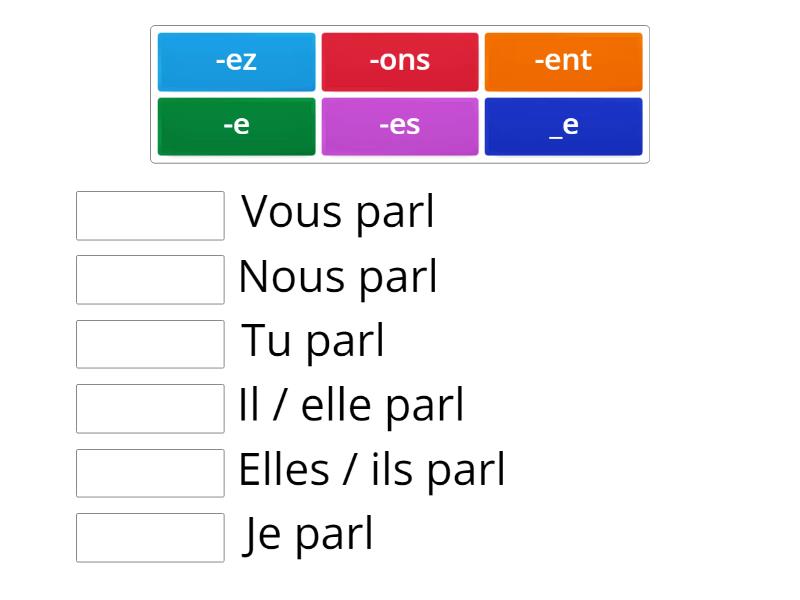Select the green -e ending tile
Screen dimensions: 800x600
coord(236,126)
